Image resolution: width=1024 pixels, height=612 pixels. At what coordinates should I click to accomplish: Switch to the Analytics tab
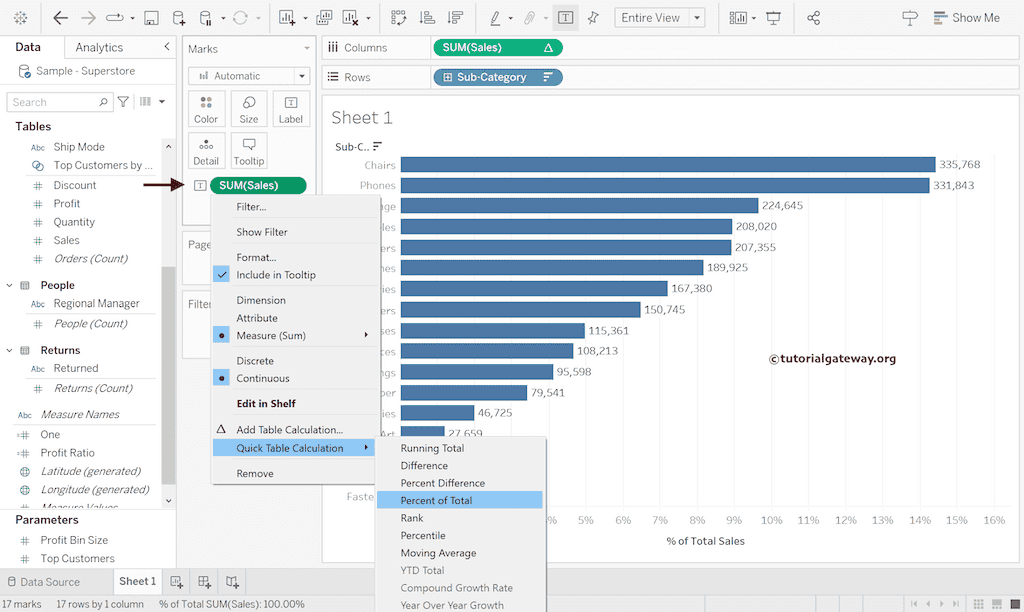[x=99, y=47]
